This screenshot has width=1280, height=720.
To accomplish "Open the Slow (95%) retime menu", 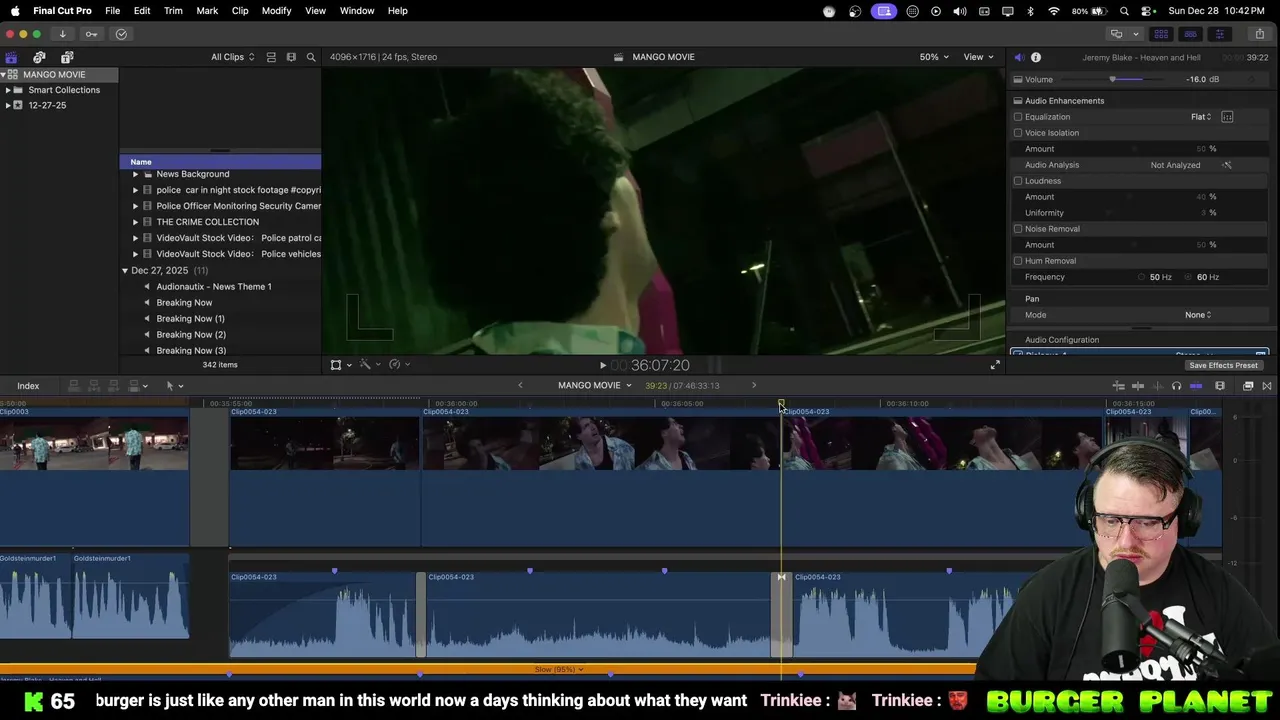I will coord(559,669).
